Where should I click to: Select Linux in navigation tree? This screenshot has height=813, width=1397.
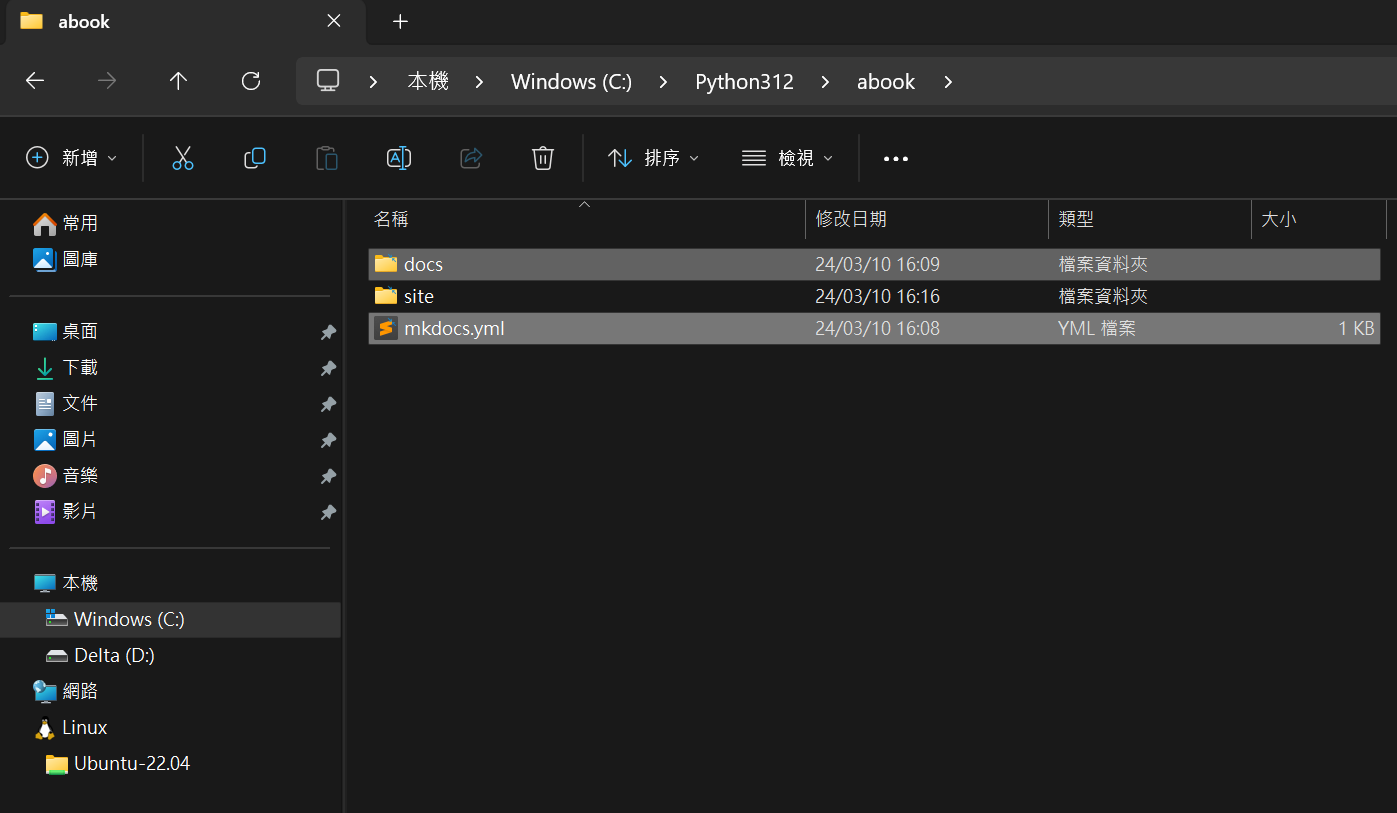84,727
